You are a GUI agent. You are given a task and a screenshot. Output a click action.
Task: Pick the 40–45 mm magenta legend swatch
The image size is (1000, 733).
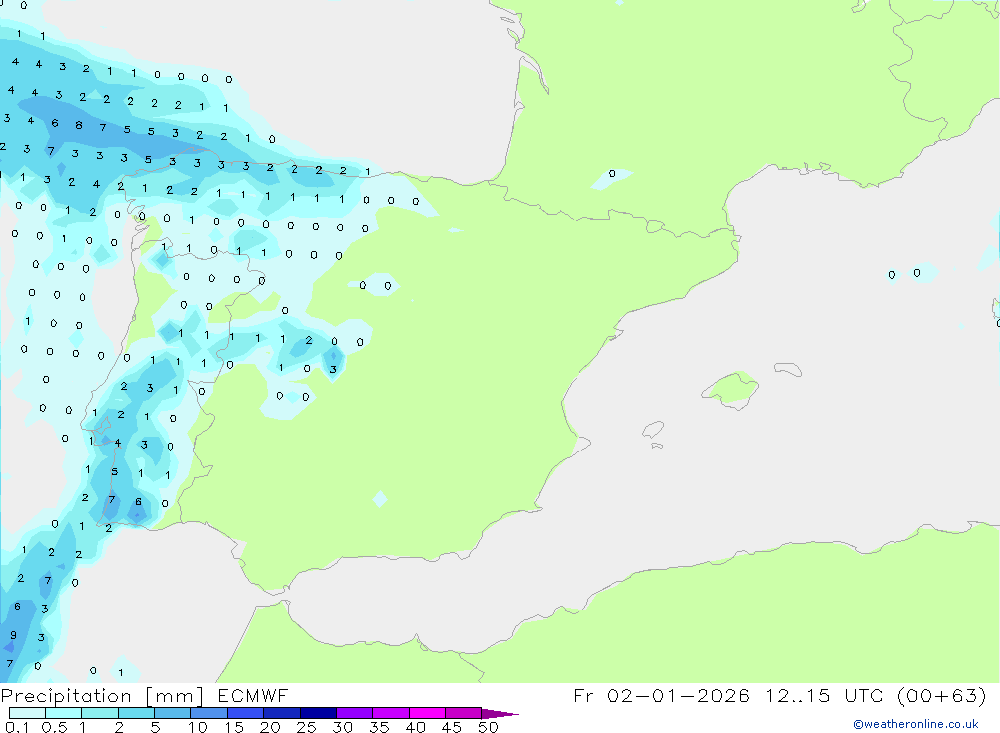[x=427, y=713]
